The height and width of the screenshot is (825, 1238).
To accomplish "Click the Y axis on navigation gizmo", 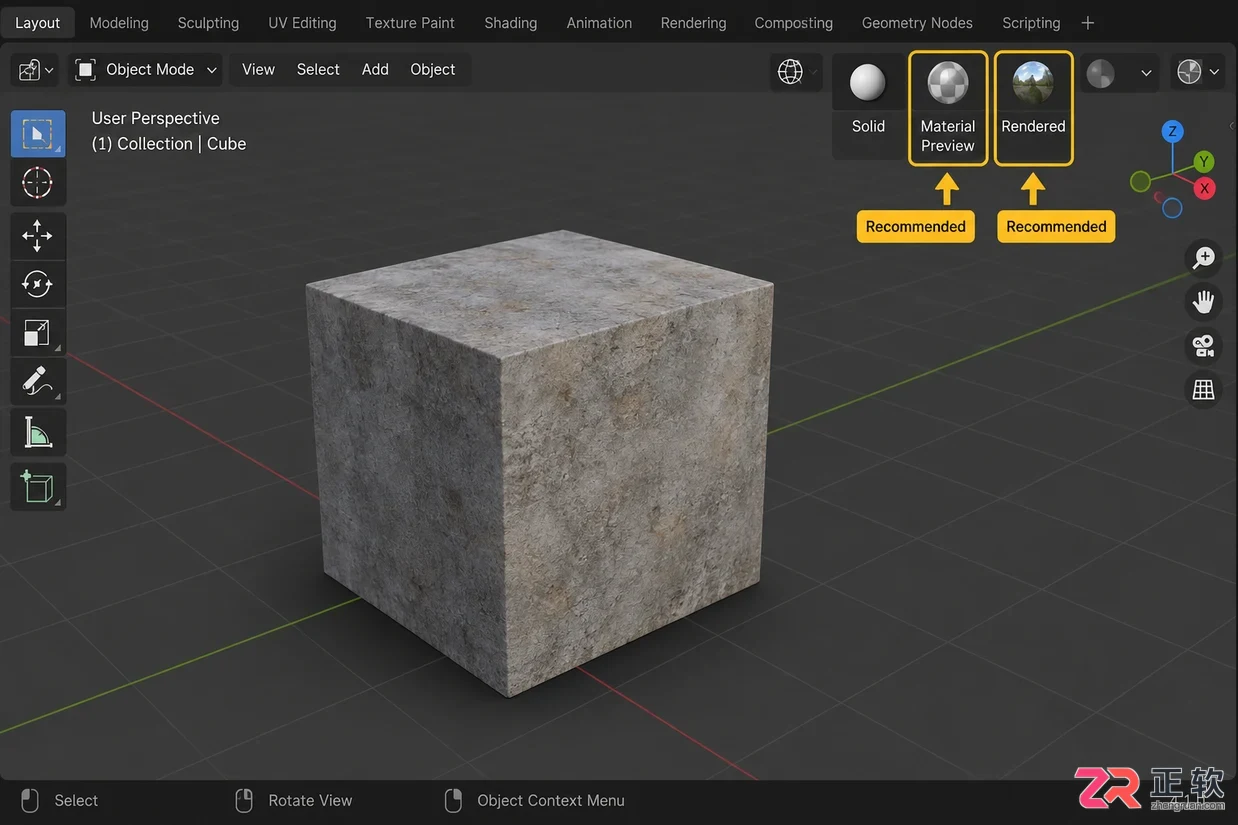I will (1204, 161).
